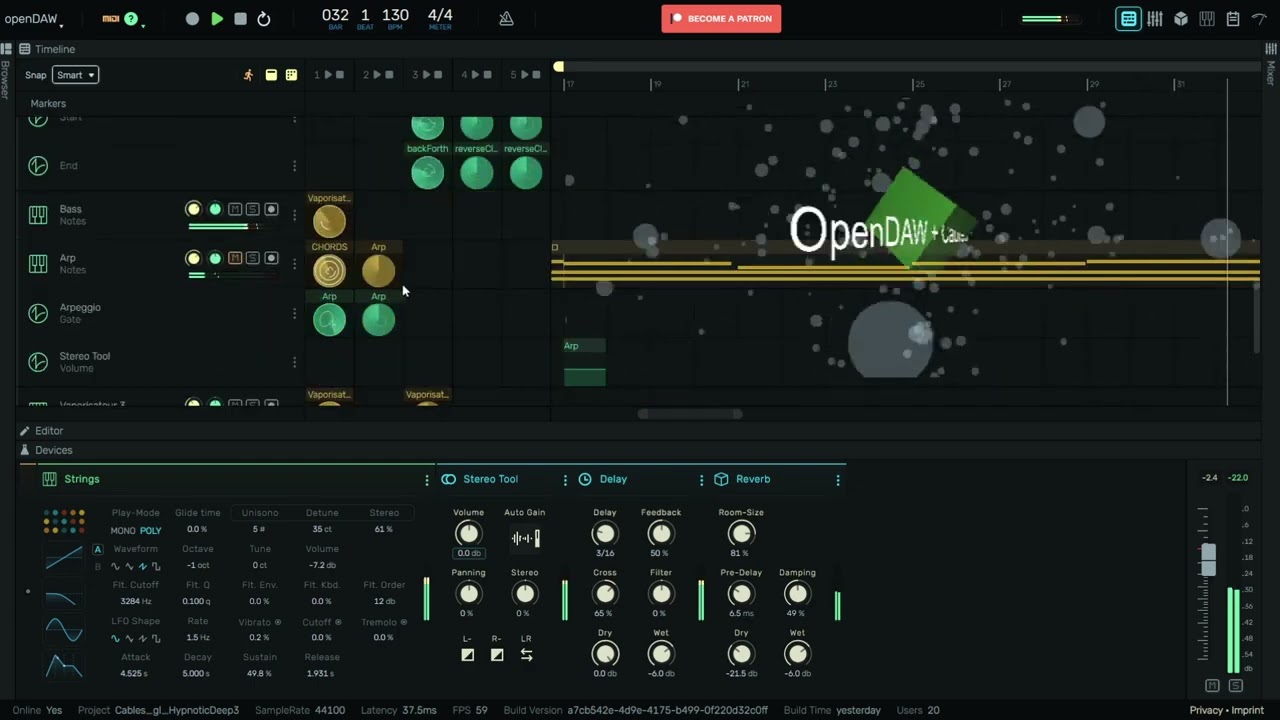Select POLY play mode
This screenshot has width=1280, height=720.
150,530
